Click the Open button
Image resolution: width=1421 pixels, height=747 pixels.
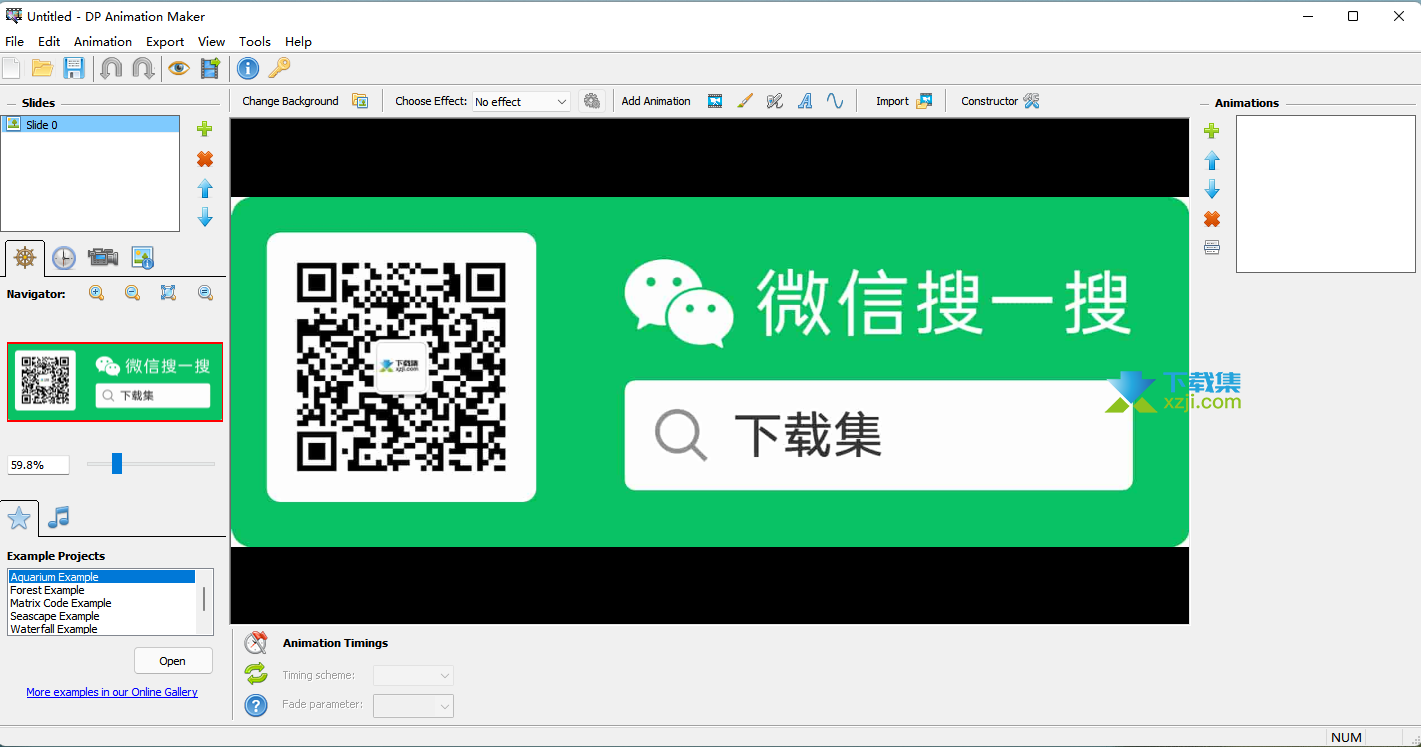coord(173,661)
